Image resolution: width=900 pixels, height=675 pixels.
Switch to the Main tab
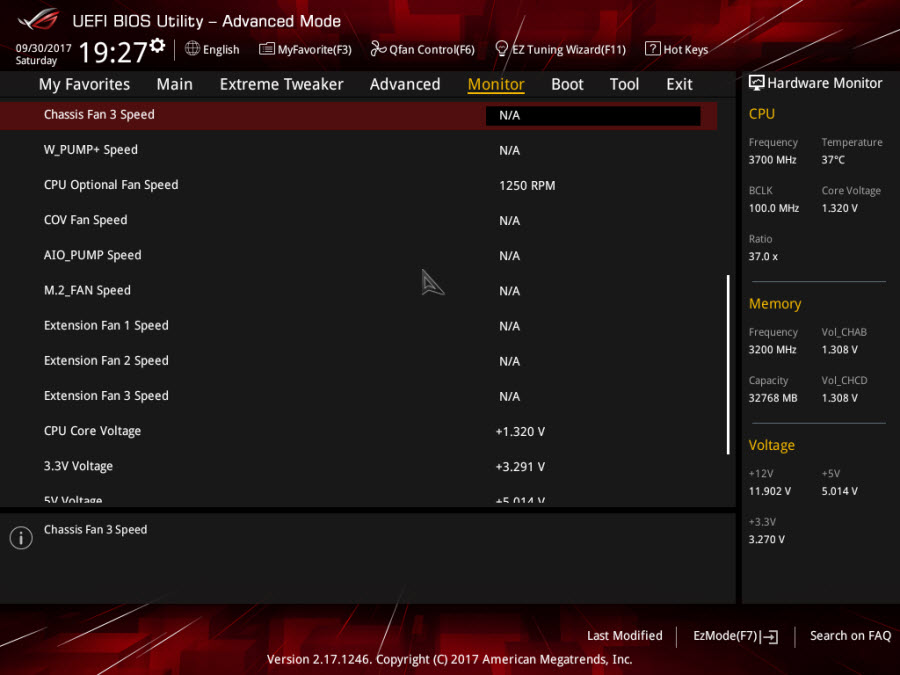[x=174, y=84]
